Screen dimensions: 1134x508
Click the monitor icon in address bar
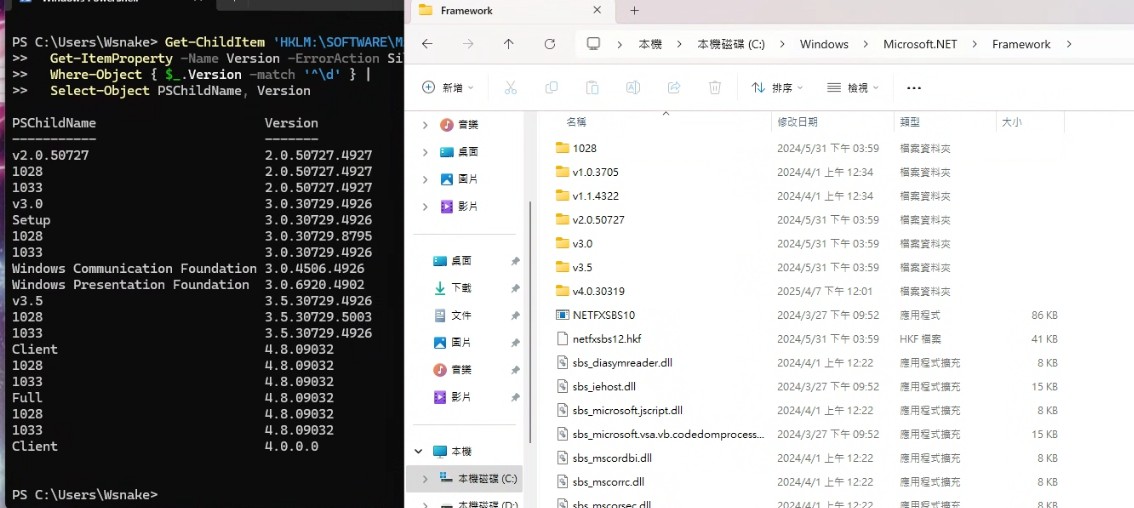click(594, 44)
